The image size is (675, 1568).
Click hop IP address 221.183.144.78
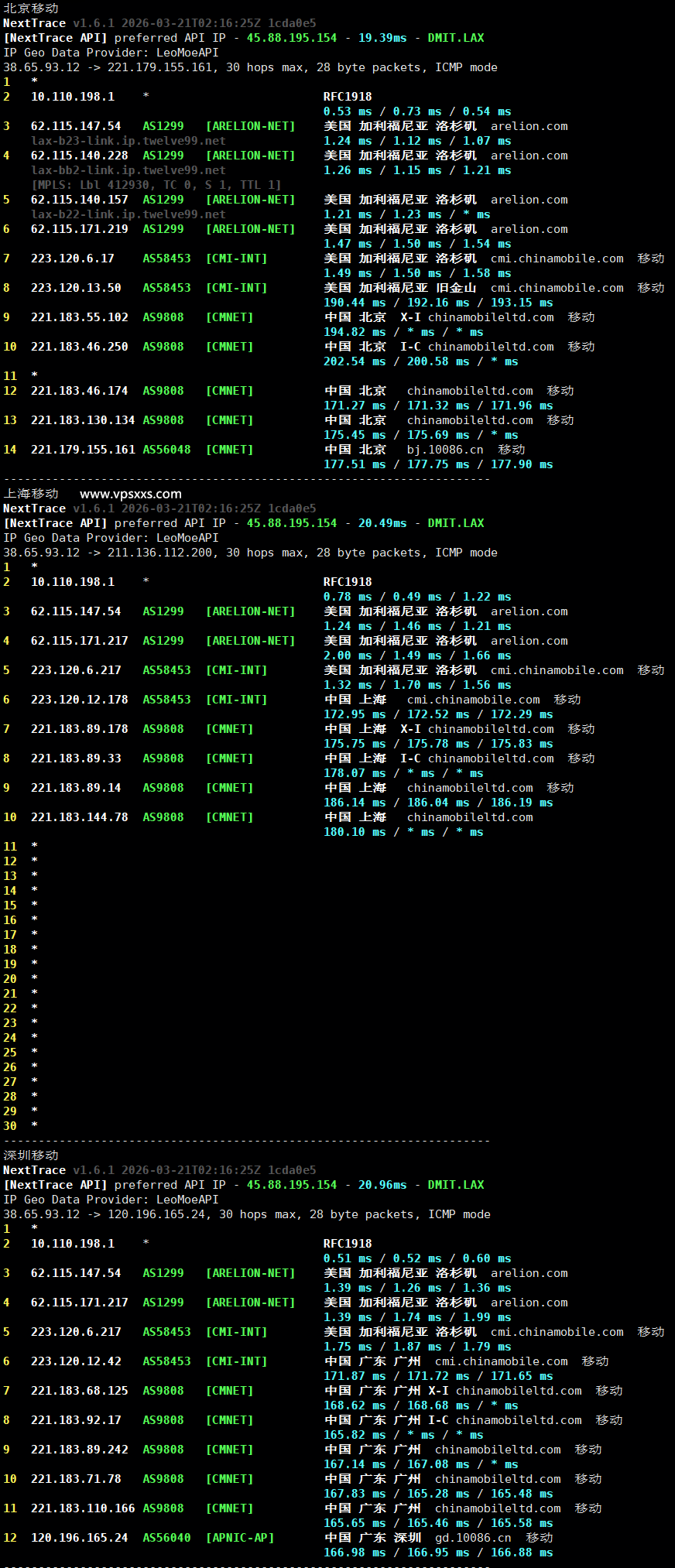pyautogui.click(x=79, y=817)
